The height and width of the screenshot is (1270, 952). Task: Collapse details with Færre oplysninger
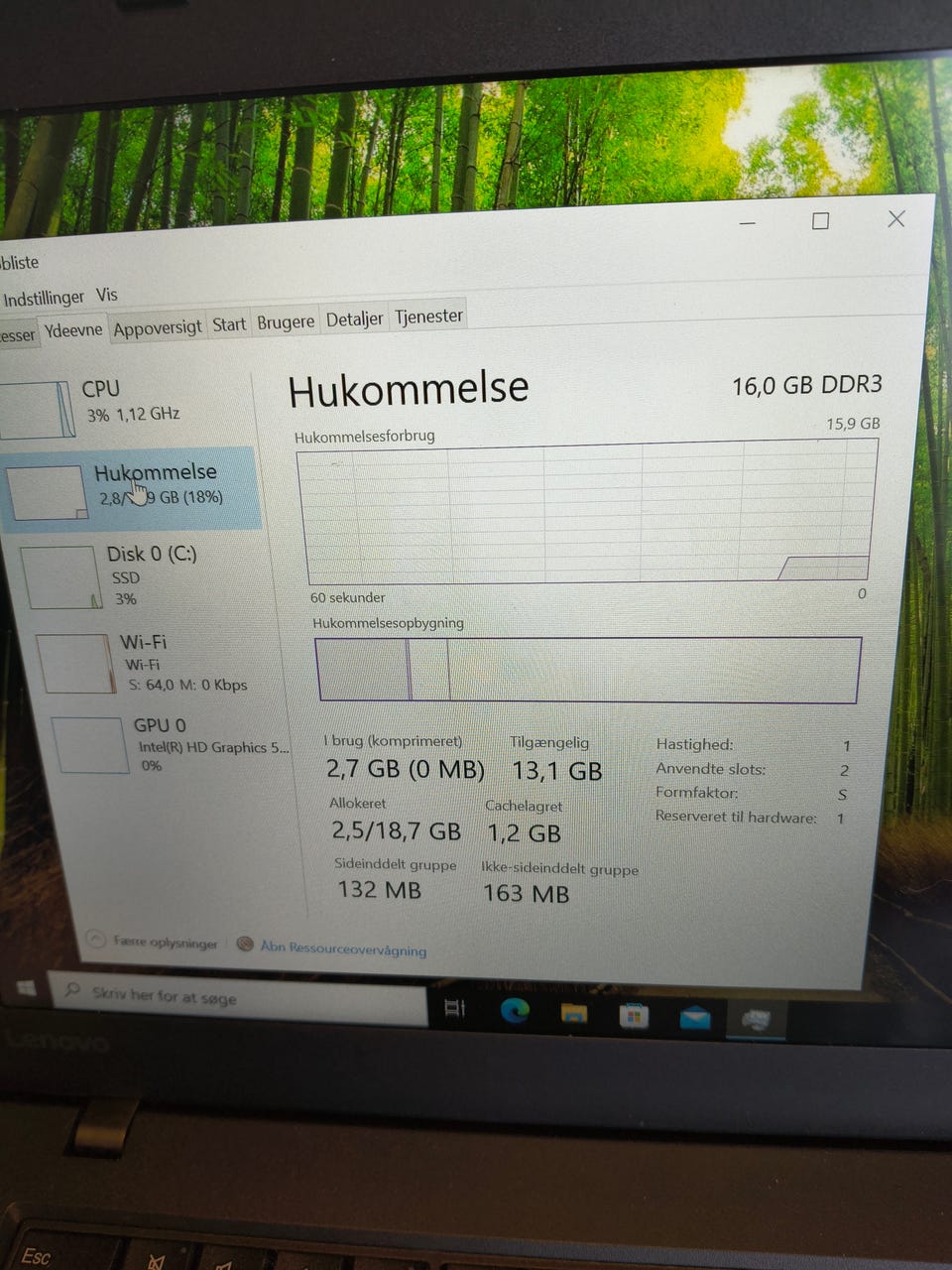[x=152, y=941]
